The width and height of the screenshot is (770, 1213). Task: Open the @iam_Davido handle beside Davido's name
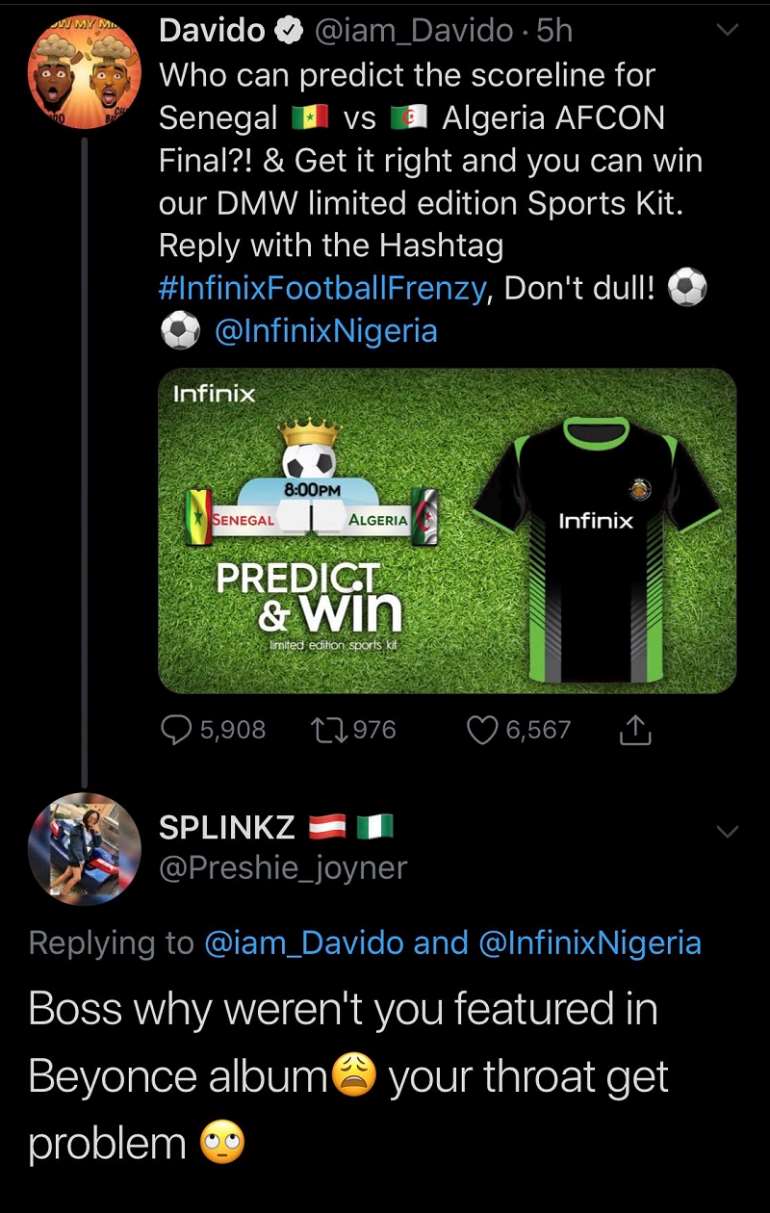pyautogui.click(x=414, y=32)
